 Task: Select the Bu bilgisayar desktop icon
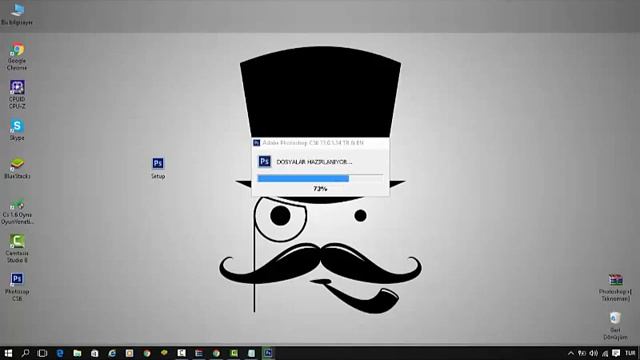pyautogui.click(x=17, y=14)
